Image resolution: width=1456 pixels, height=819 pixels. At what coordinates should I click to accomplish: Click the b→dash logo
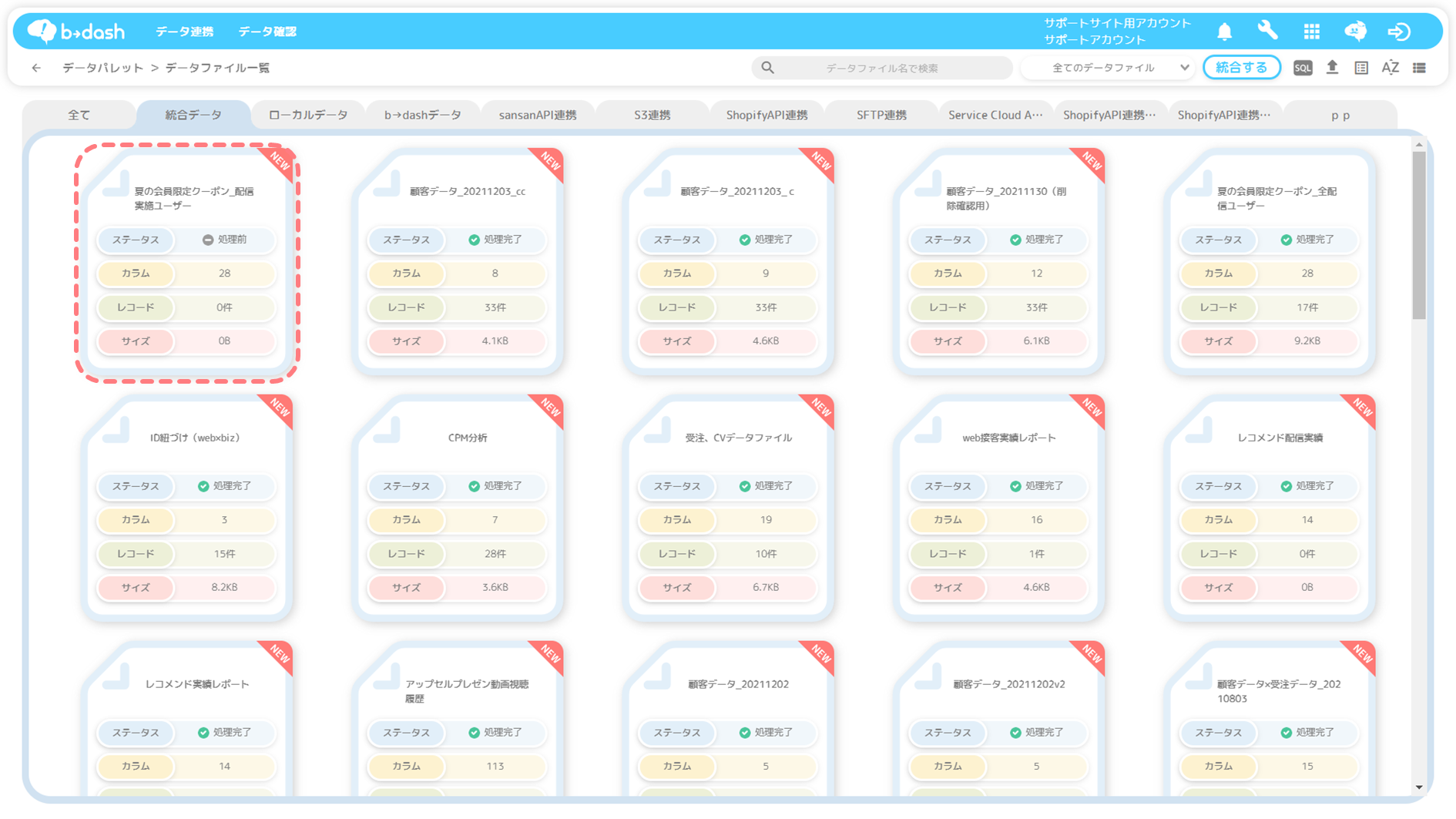[75, 31]
